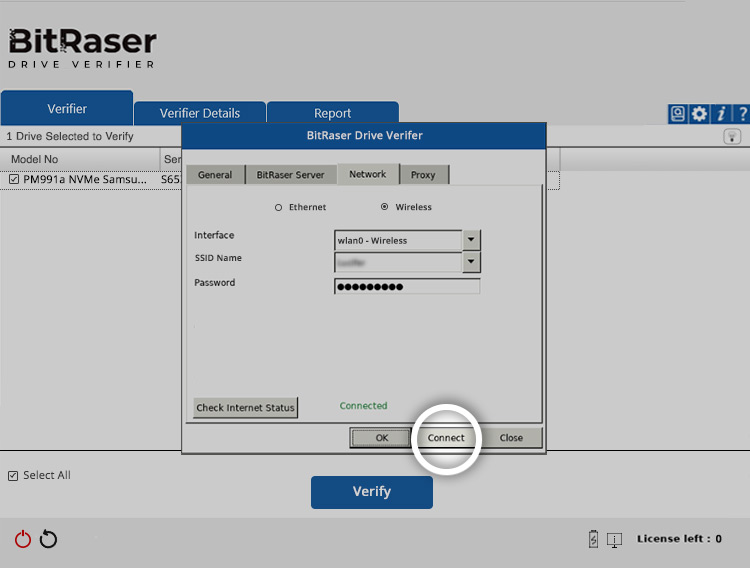The image size is (750, 568).
Task: Switch to the Proxy tab
Action: pyautogui.click(x=423, y=175)
